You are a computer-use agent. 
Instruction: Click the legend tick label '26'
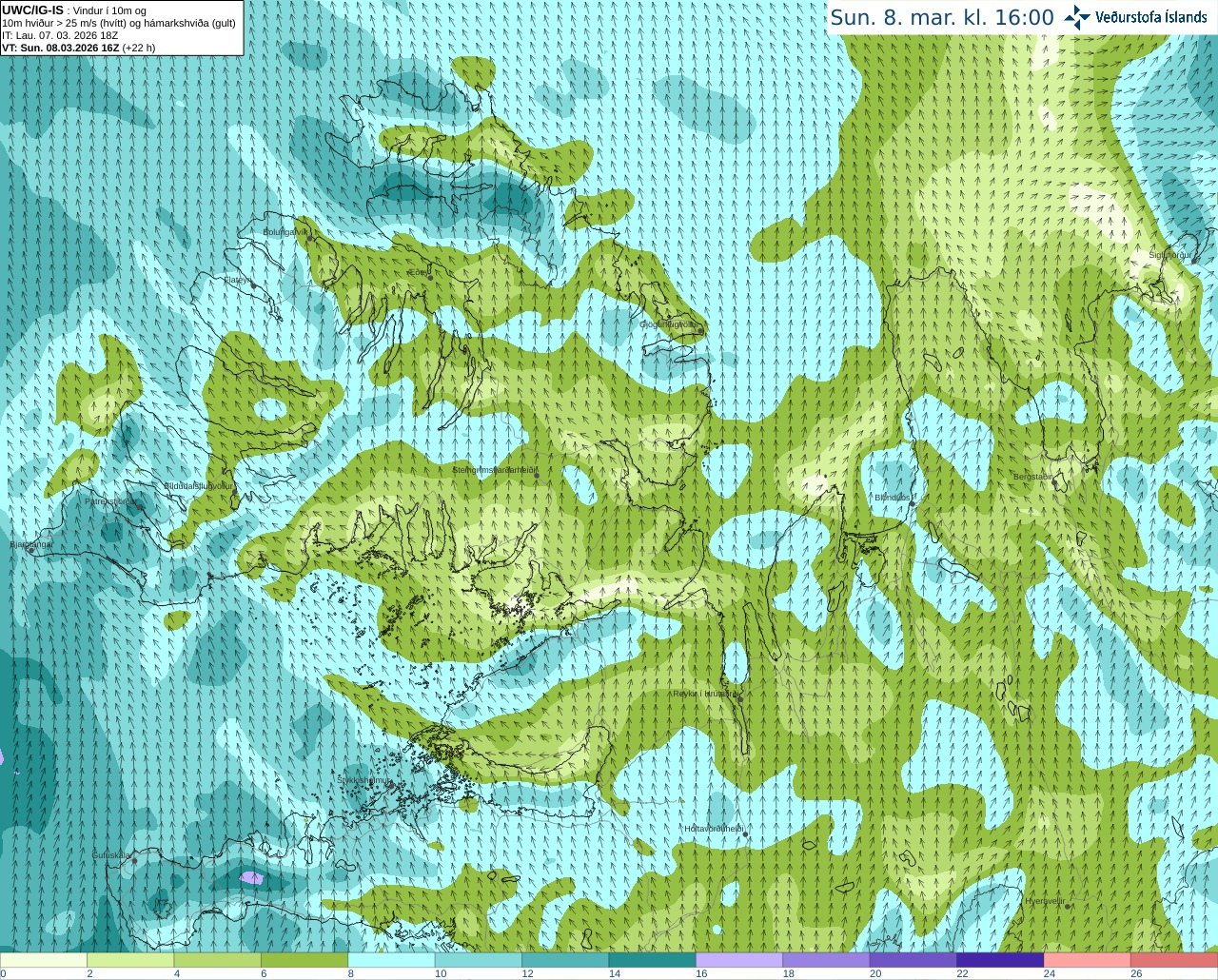[x=1136, y=973]
